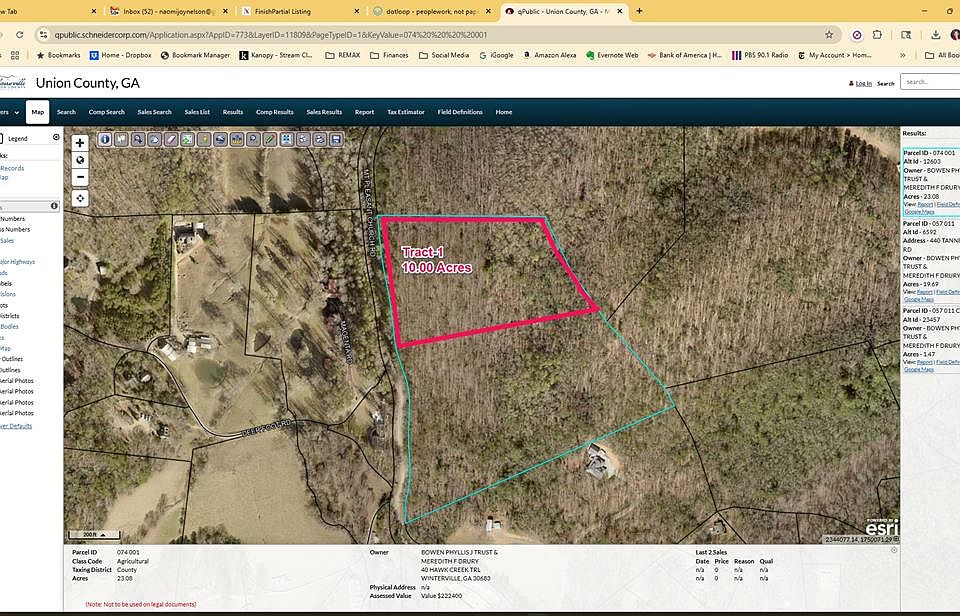Image resolution: width=960 pixels, height=616 pixels.
Task: Switch to the Tax Estimator tab
Action: coord(405,112)
